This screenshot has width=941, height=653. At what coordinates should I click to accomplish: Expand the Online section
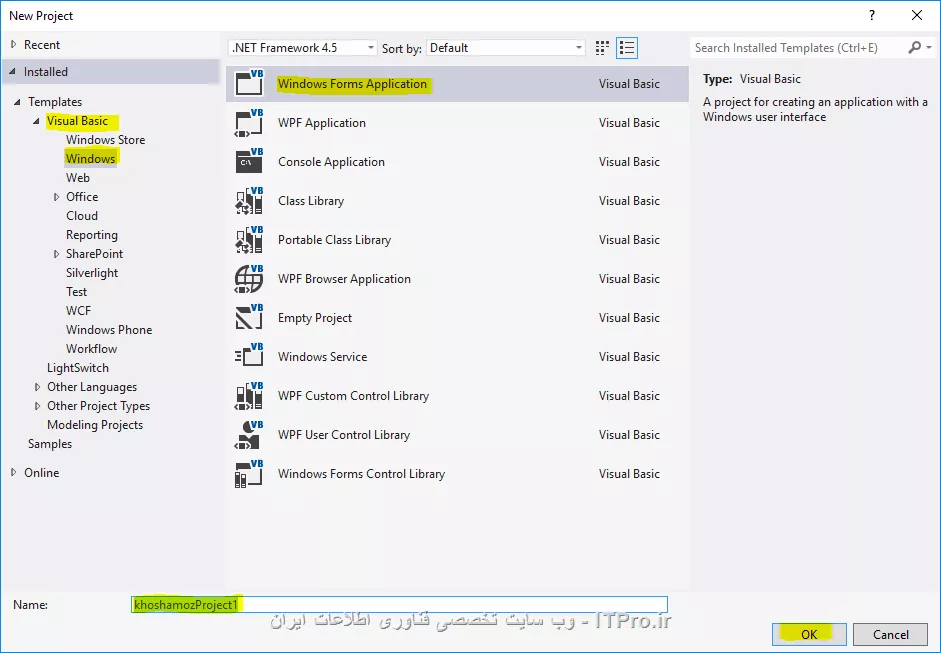(14, 472)
